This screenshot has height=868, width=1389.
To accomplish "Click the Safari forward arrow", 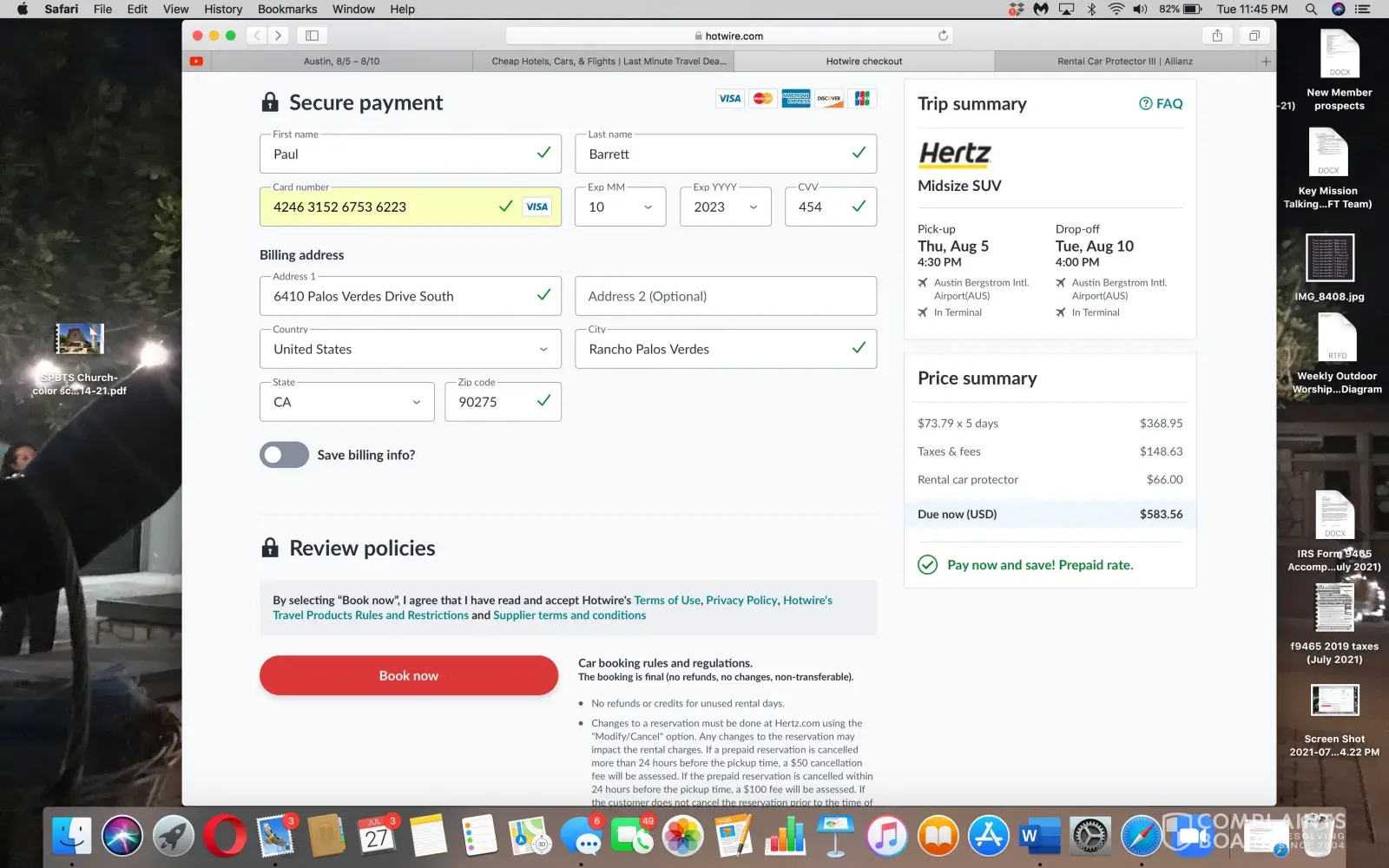I will point(278,36).
